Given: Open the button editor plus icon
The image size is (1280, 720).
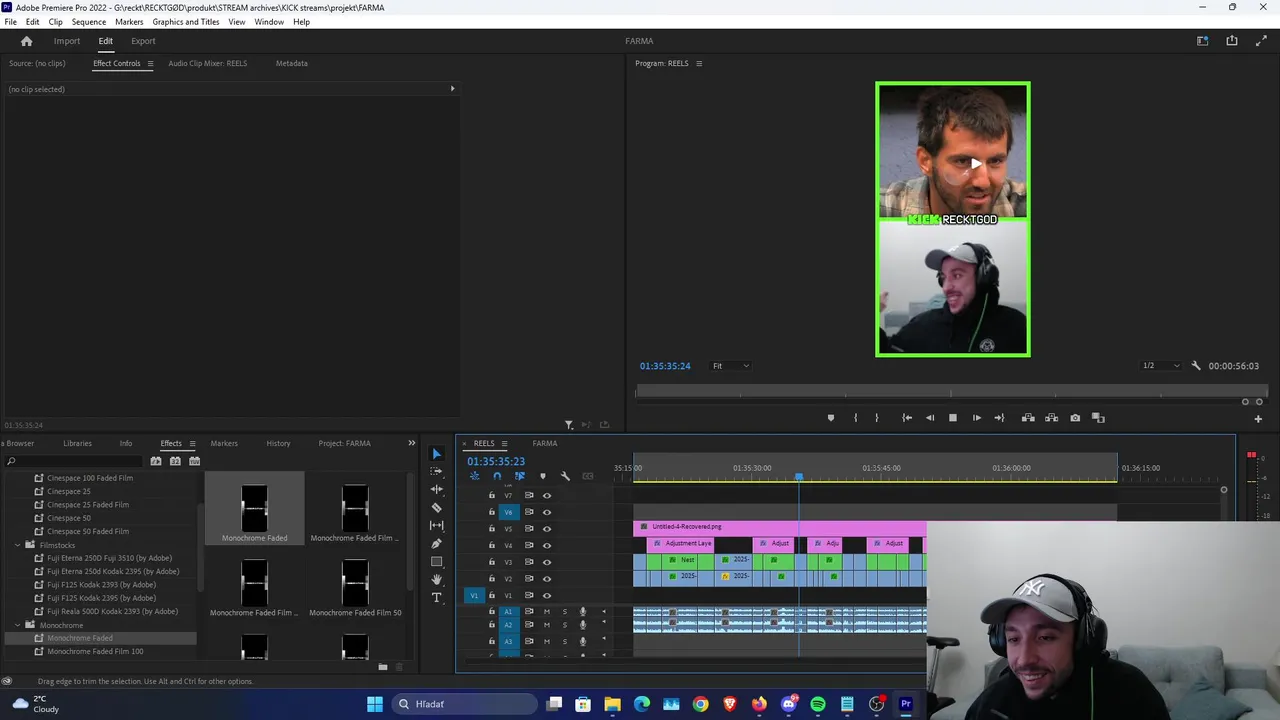Looking at the screenshot, I should [1258, 418].
